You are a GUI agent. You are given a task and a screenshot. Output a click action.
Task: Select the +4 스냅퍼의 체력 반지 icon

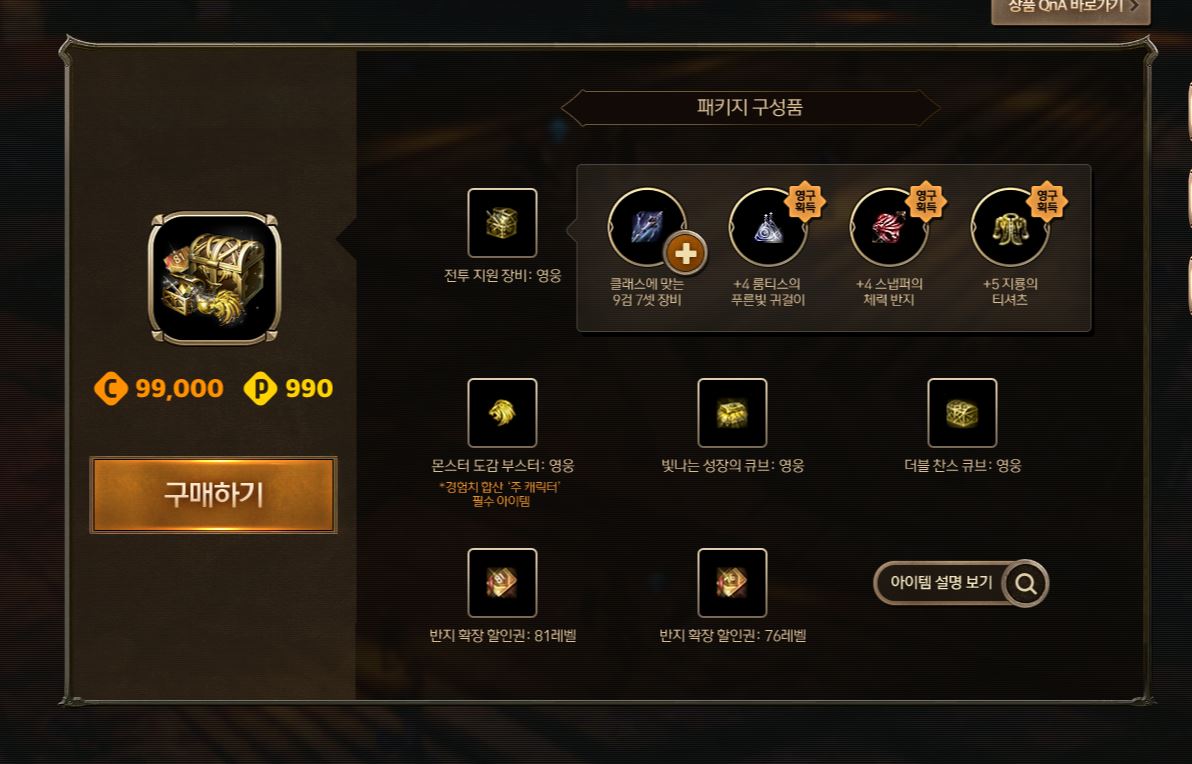tap(889, 227)
